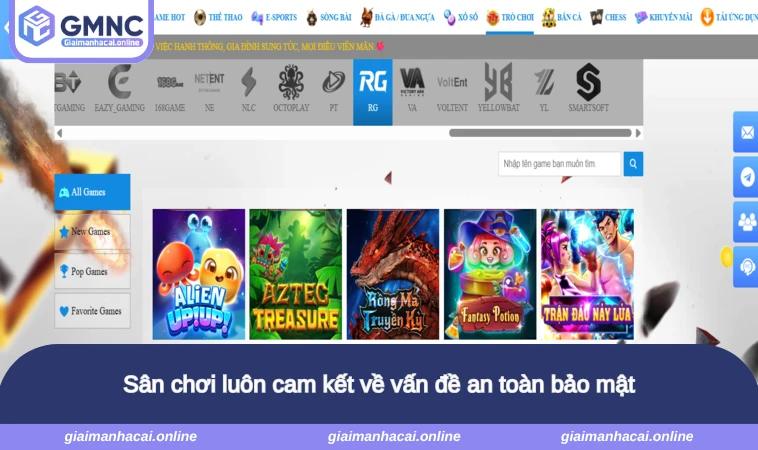Open the Rồng Mã Truyền Kỳ game
Image resolution: width=758 pixels, height=450 pixels.
(x=393, y=274)
